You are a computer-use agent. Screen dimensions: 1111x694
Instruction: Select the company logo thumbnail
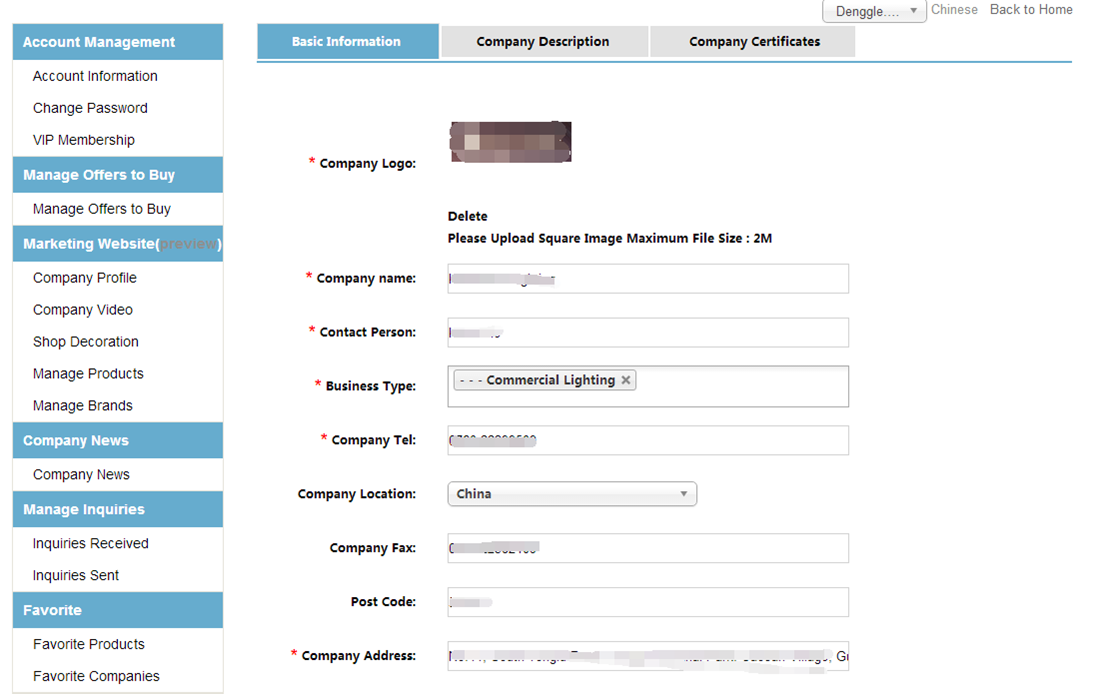[510, 142]
